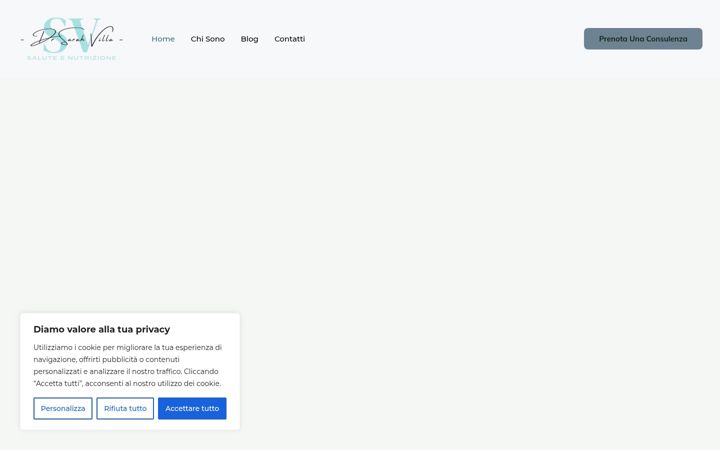The image size is (720, 450).
Task: Click the heading Diamo valore alla tua privacy
Action: 101,329
